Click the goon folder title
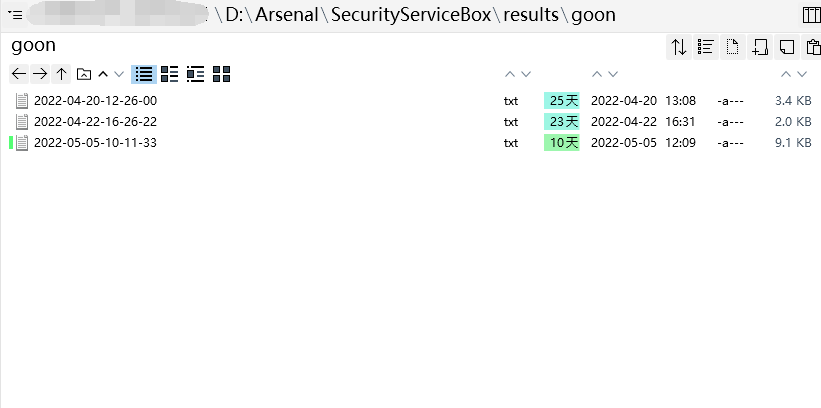 (34, 45)
